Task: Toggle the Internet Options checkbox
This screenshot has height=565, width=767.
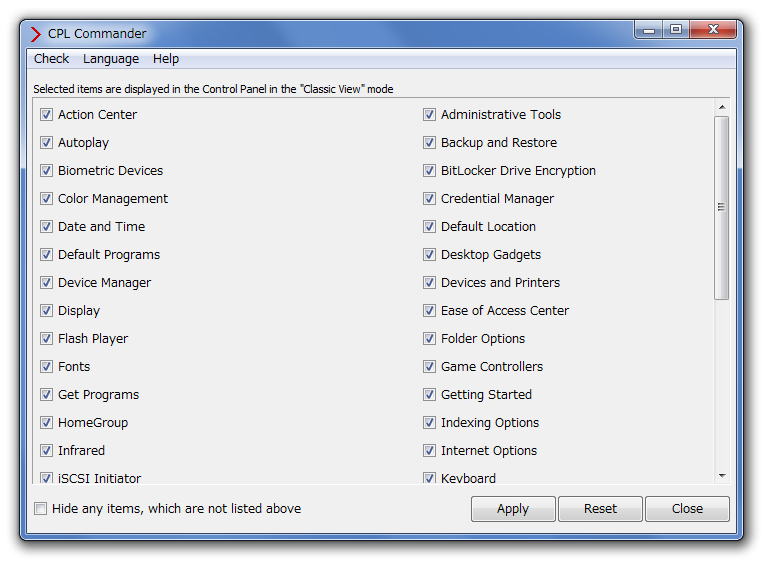Action: coord(429,451)
